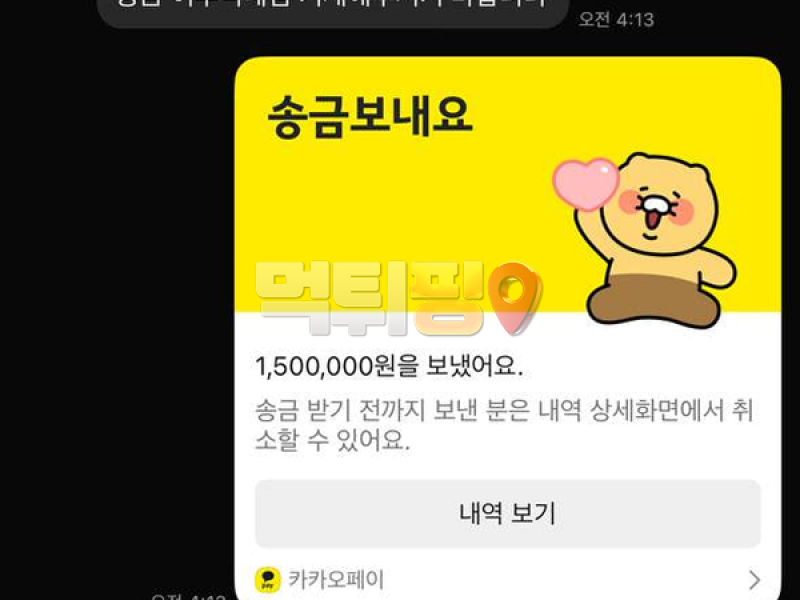Tap Chunsik's raised arm holding the heart

tap(593, 230)
